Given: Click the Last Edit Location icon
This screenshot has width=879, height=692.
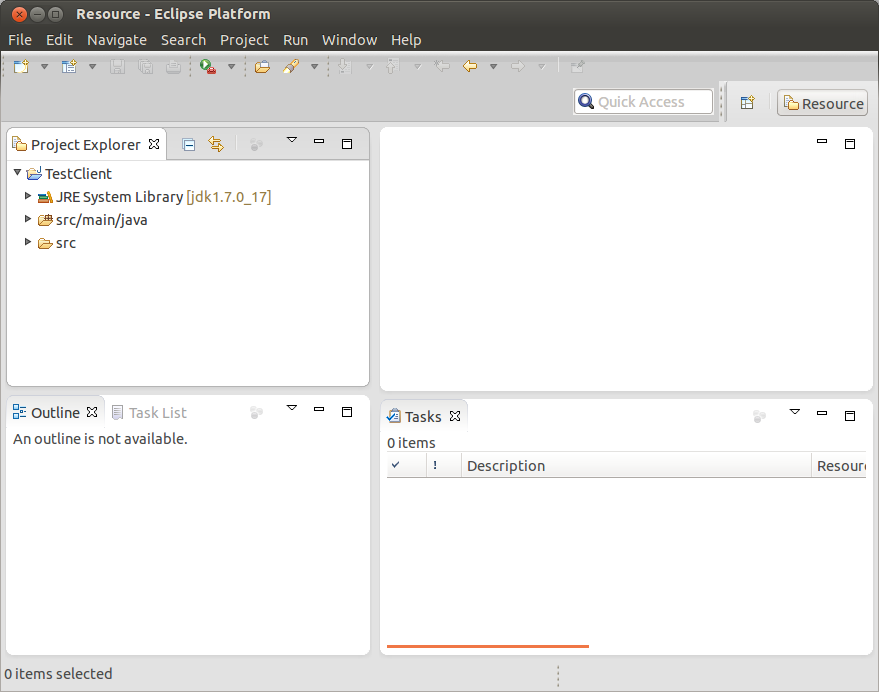Looking at the screenshot, I should [442, 67].
